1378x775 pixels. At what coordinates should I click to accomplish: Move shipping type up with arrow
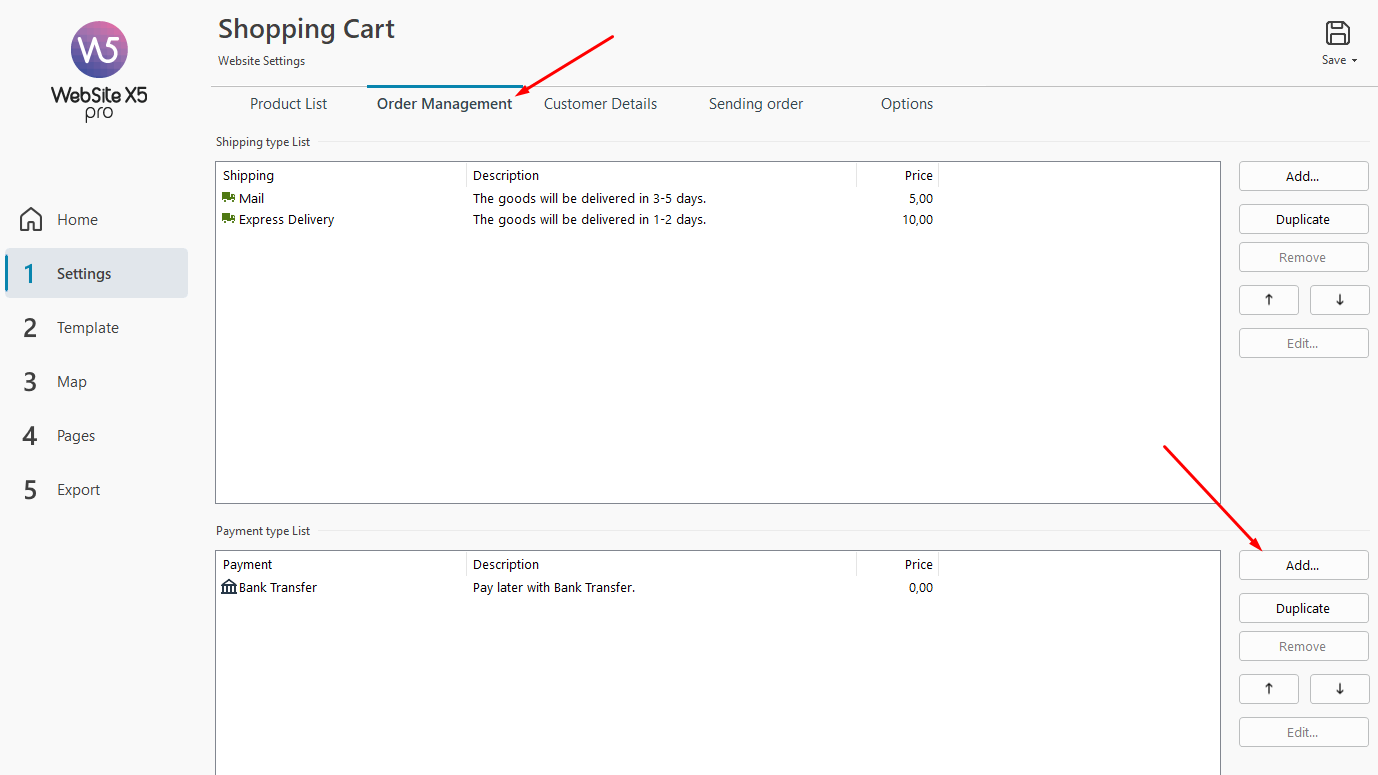tap(1268, 300)
